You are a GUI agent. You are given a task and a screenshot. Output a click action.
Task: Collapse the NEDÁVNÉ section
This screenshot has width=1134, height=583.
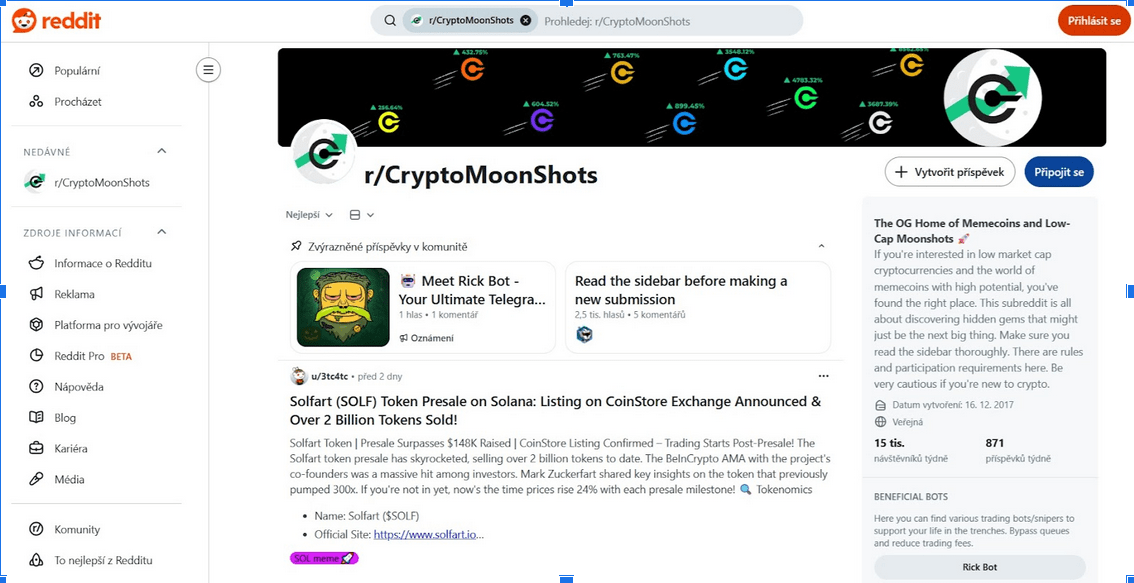(x=162, y=151)
